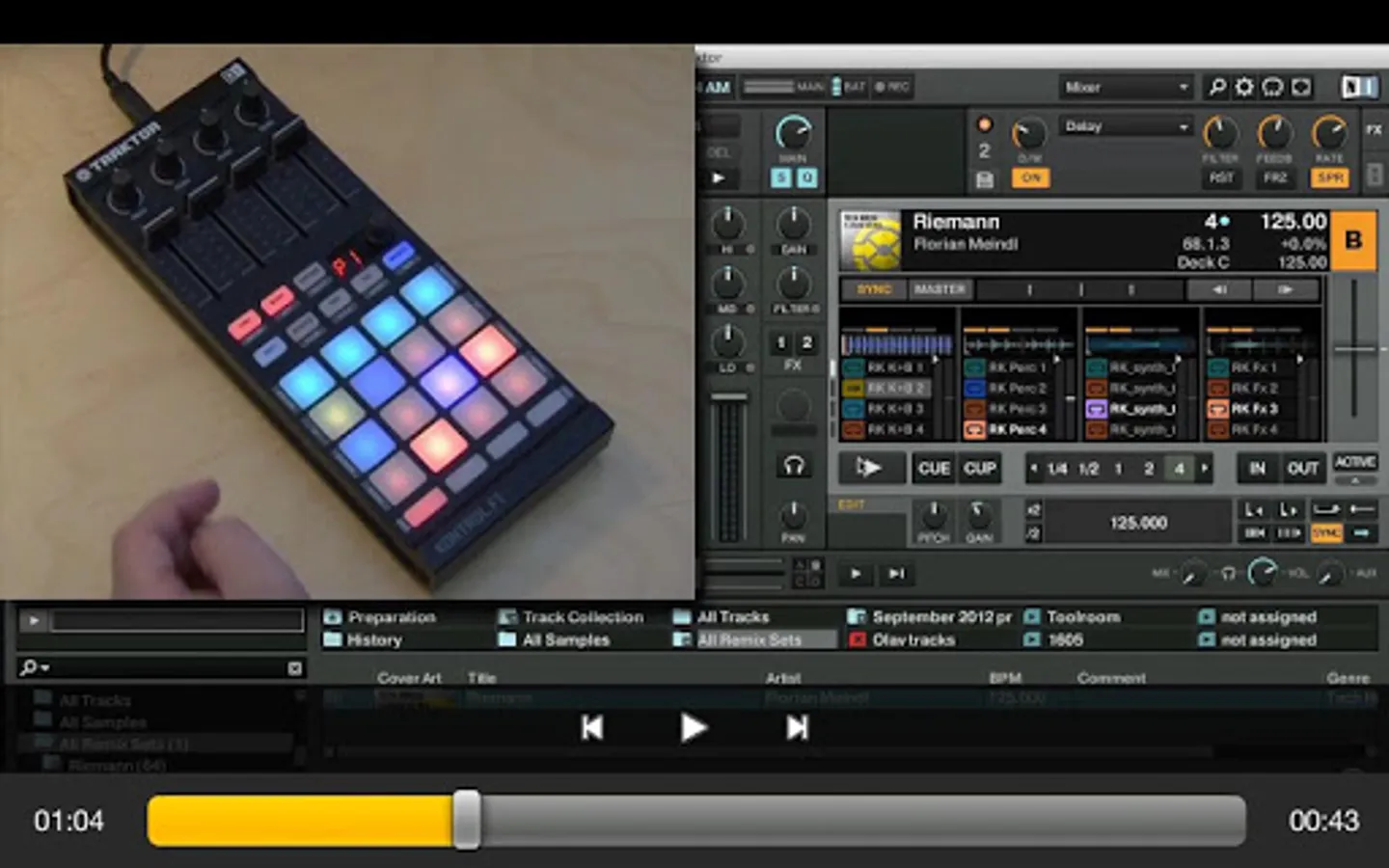Click the icon beside 1605 favorite
The height and width of the screenshot is (868, 1389).
(x=1031, y=639)
